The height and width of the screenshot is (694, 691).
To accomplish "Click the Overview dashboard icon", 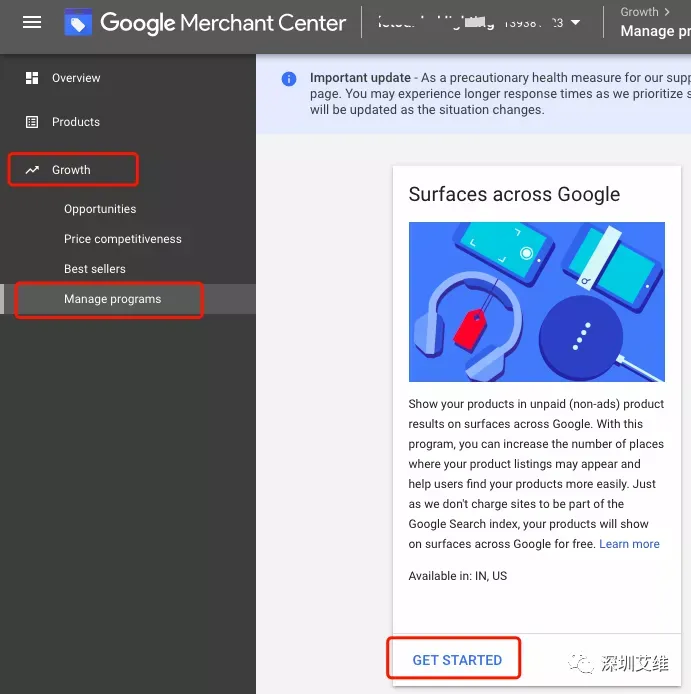I will click(32, 78).
